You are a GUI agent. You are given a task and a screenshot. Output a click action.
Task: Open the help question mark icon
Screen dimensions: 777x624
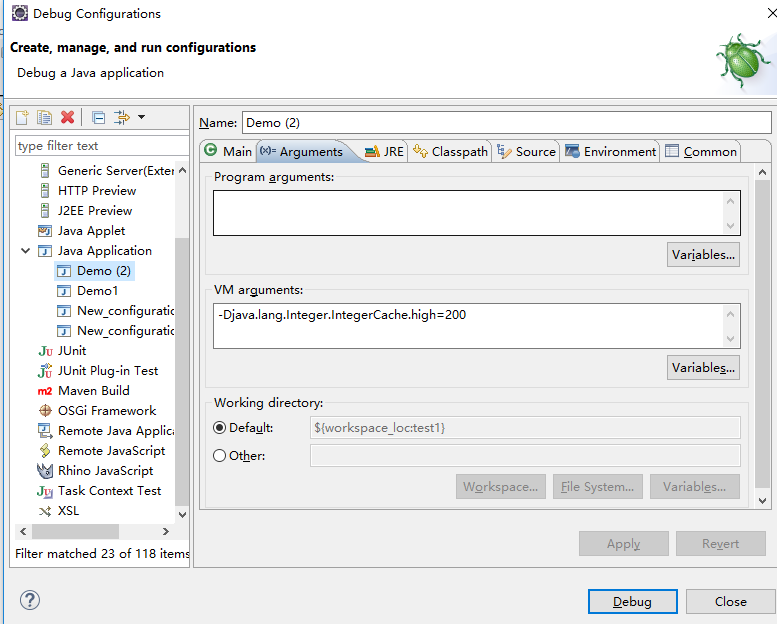click(x=30, y=600)
